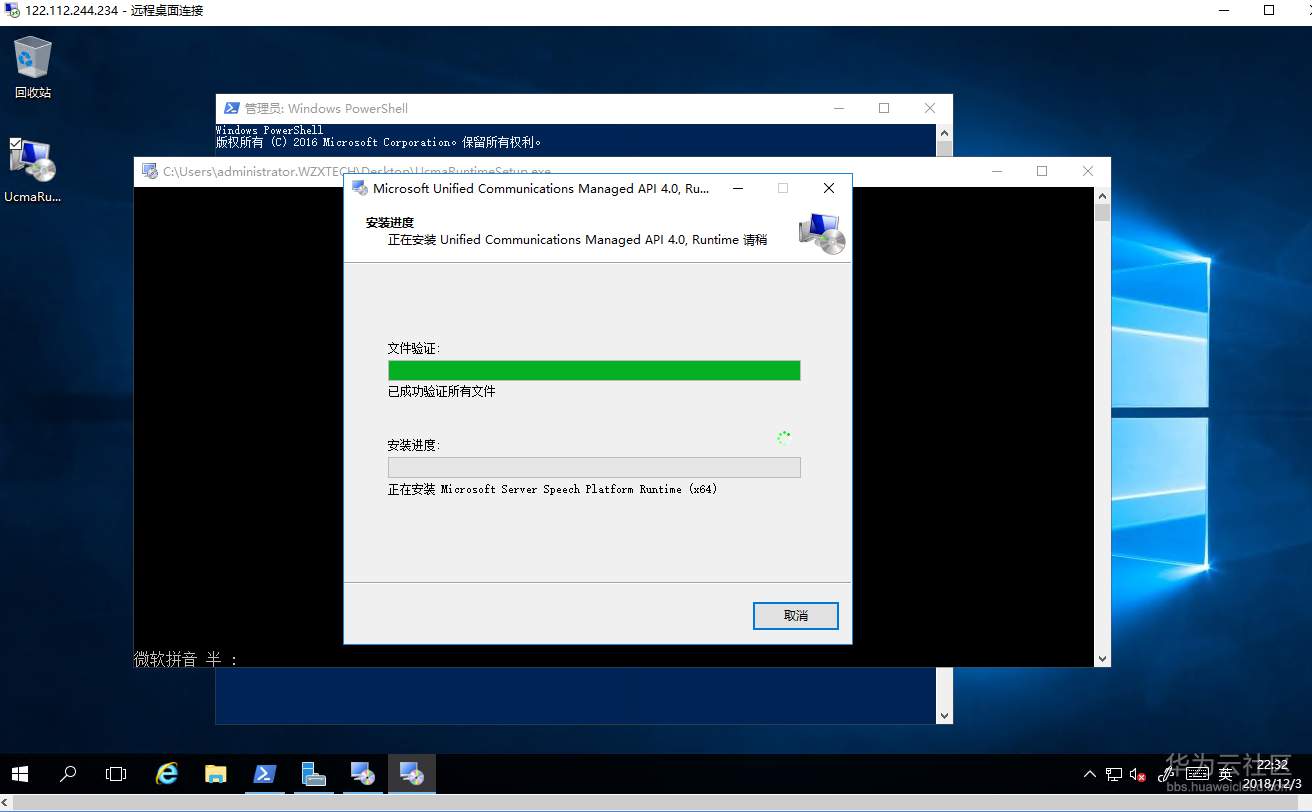Switch input language using the 英 indicator
The height and width of the screenshot is (812, 1312).
[1226, 774]
